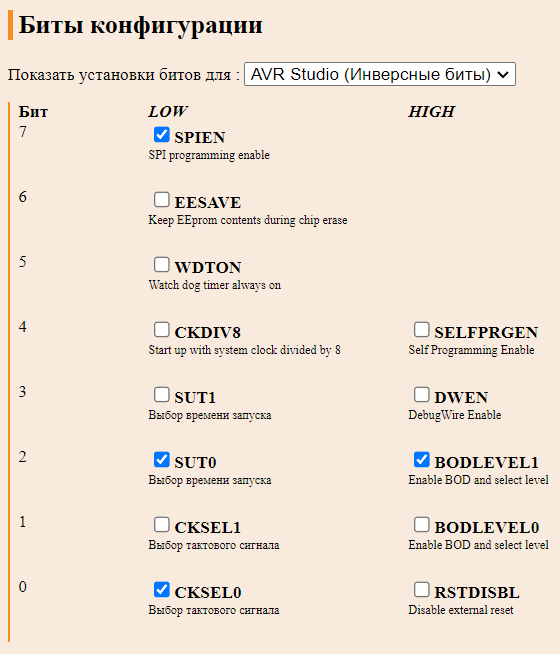Uncheck the CKSEL0 checkbox
Image resolution: width=560 pixels, height=654 pixels.
[x=161, y=590]
